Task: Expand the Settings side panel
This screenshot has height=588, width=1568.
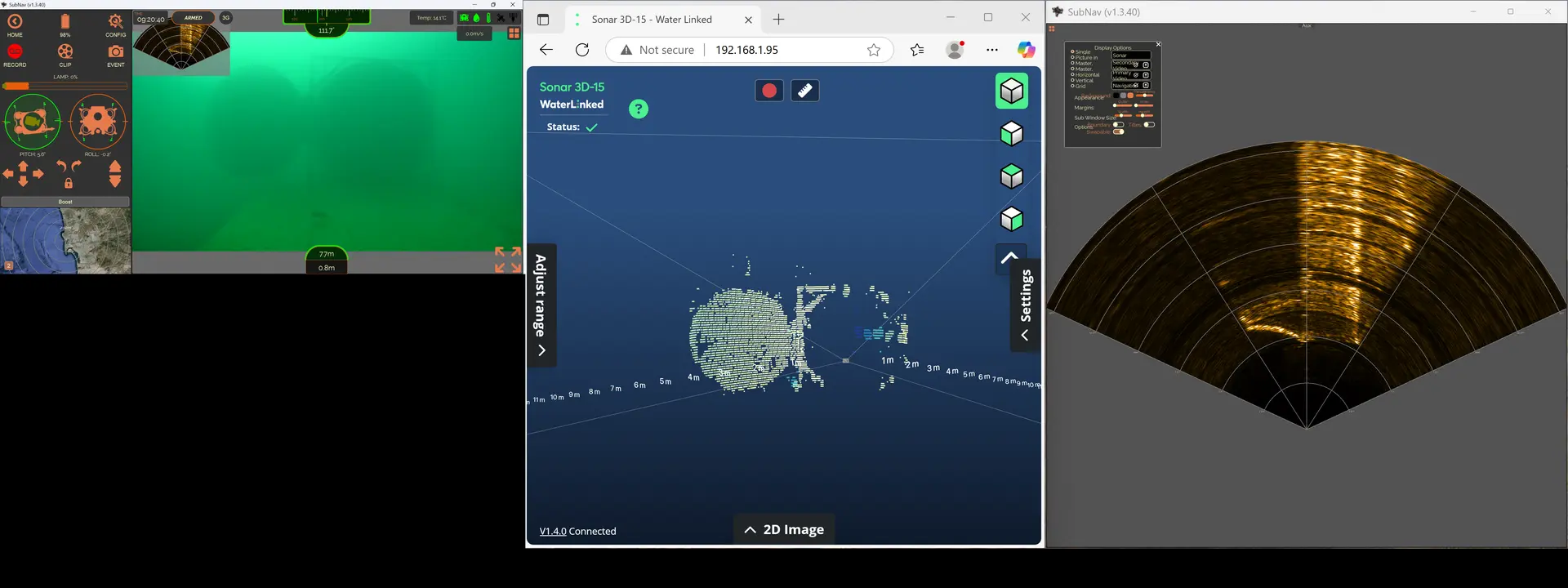Action: click(x=1026, y=299)
